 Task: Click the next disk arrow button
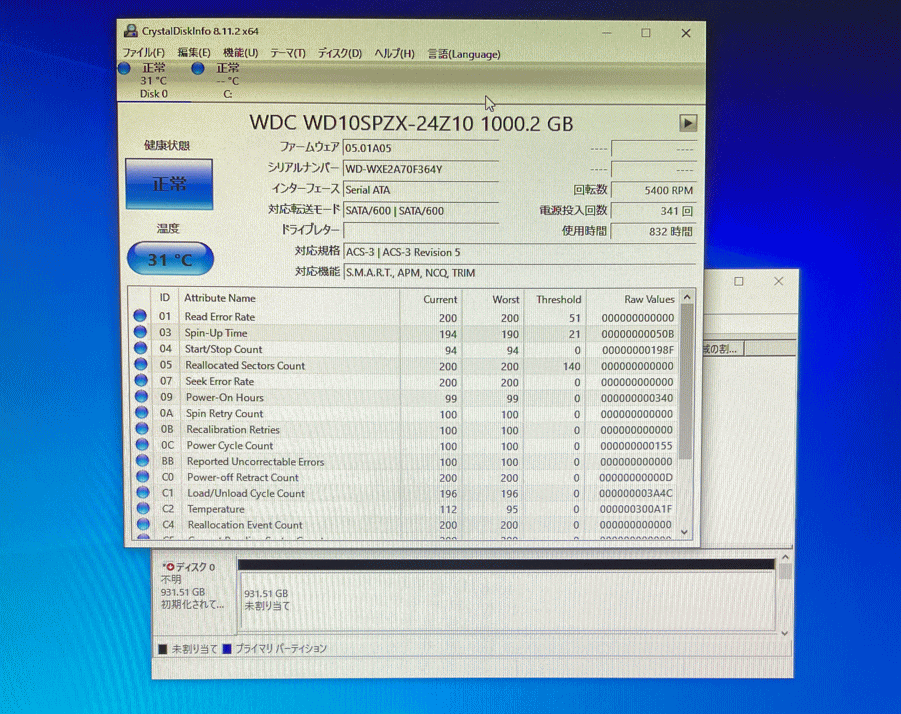pyautogui.click(x=688, y=123)
